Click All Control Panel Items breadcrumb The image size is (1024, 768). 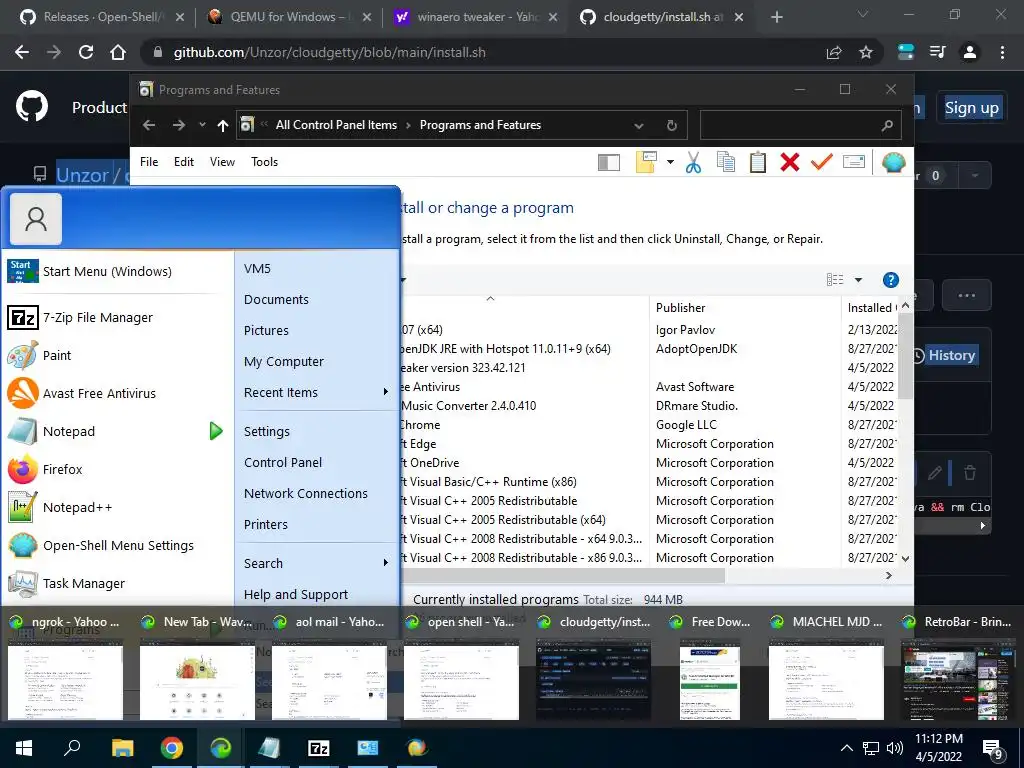coord(336,125)
